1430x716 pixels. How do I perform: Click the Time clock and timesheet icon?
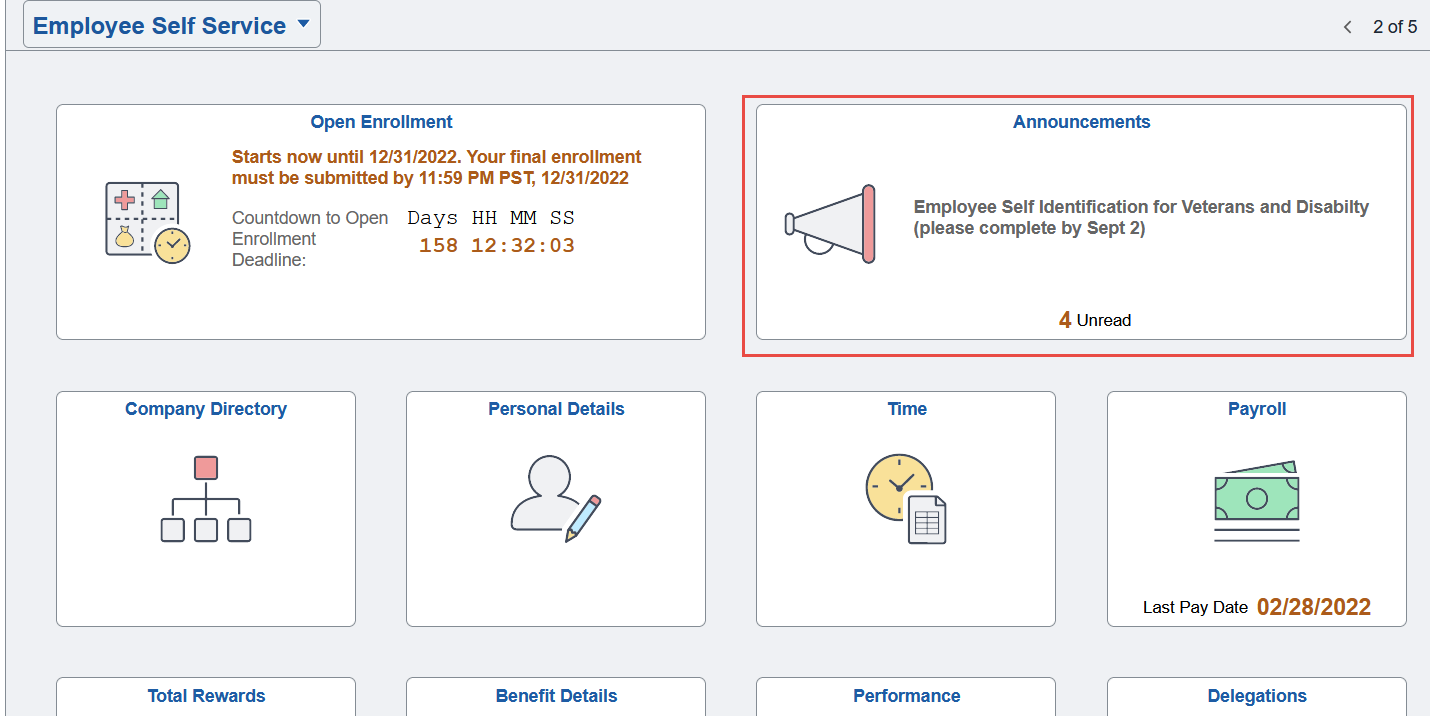pyautogui.click(x=906, y=499)
